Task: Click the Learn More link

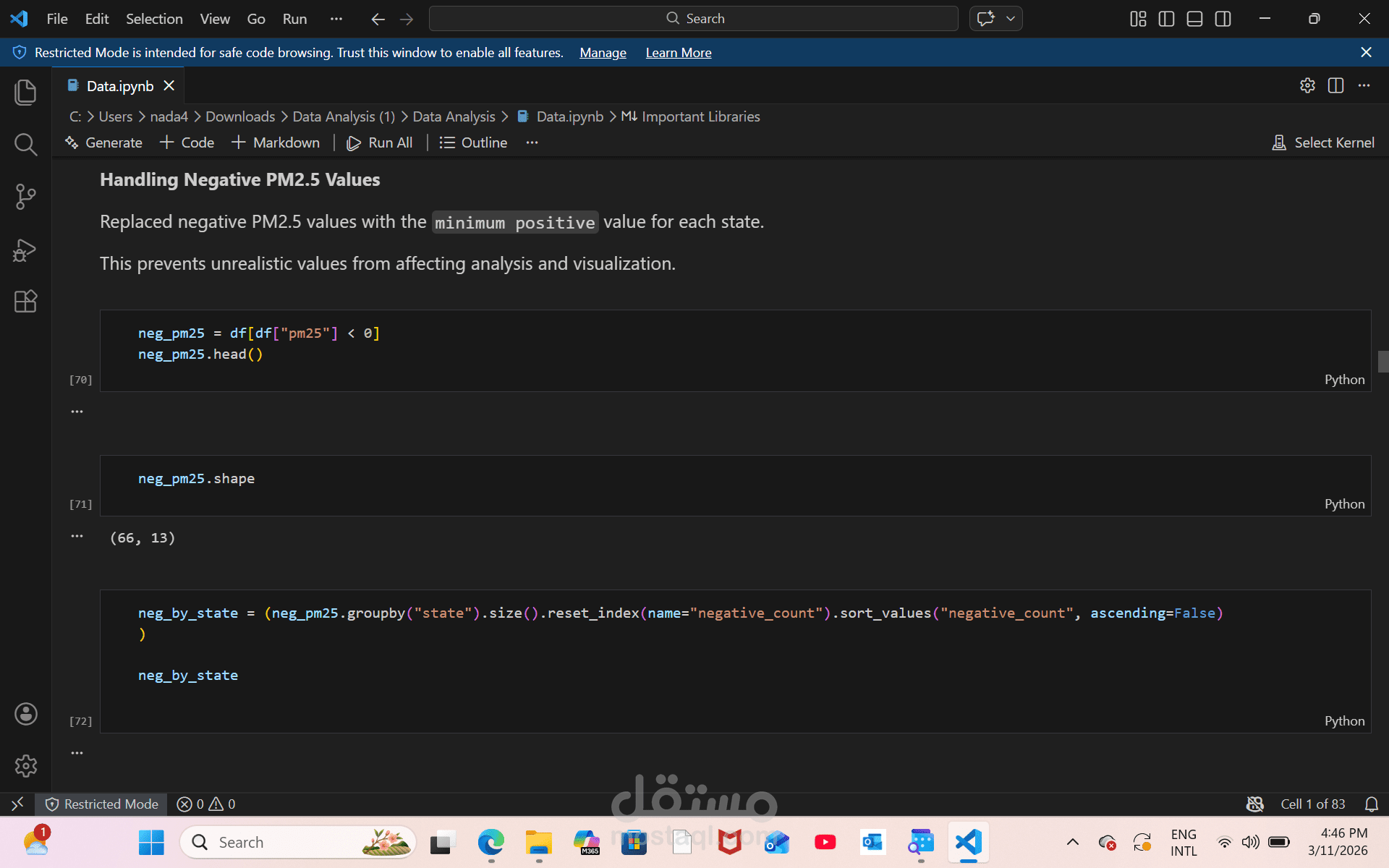Action: click(x=678, y=53)
